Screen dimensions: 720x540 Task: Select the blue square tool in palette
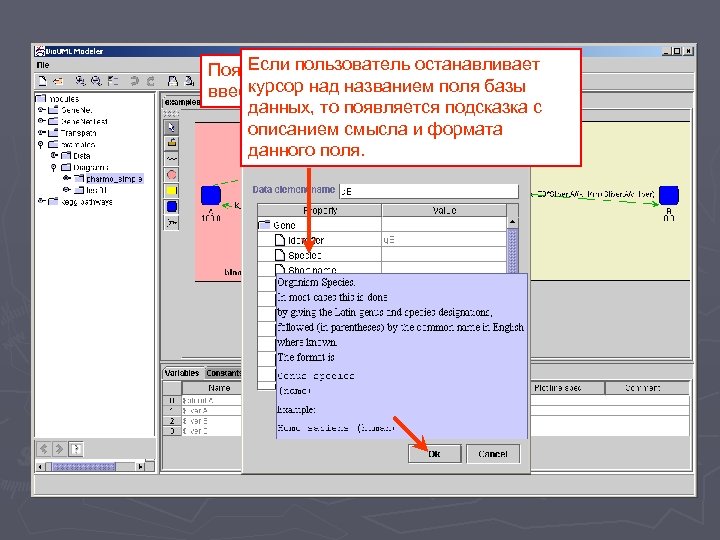pyautogui.click(x=171, y=206)
